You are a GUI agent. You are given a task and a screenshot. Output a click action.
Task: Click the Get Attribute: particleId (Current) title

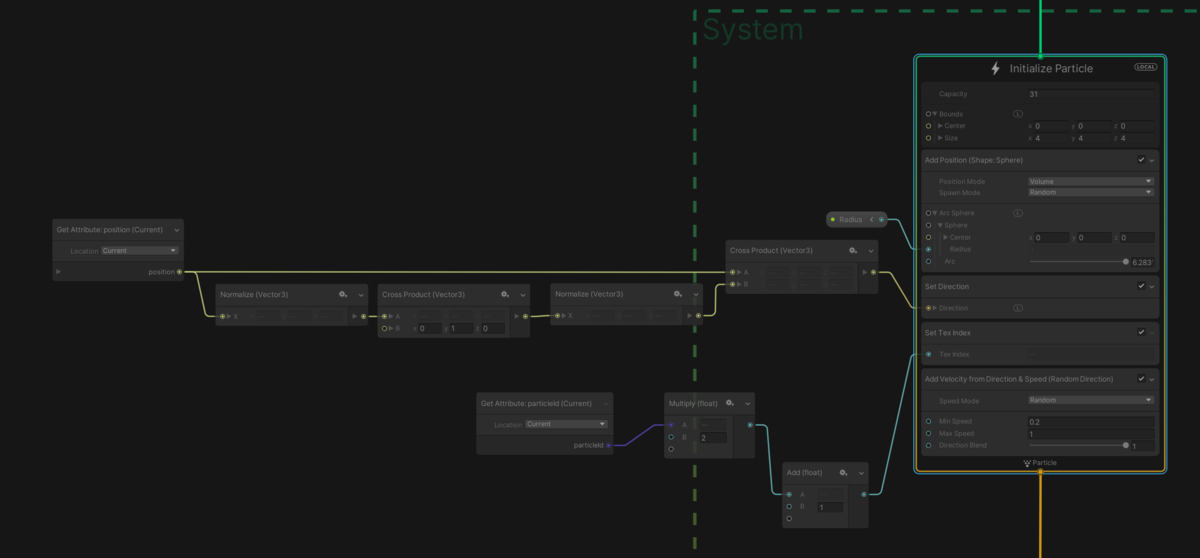tap(536, 403)
